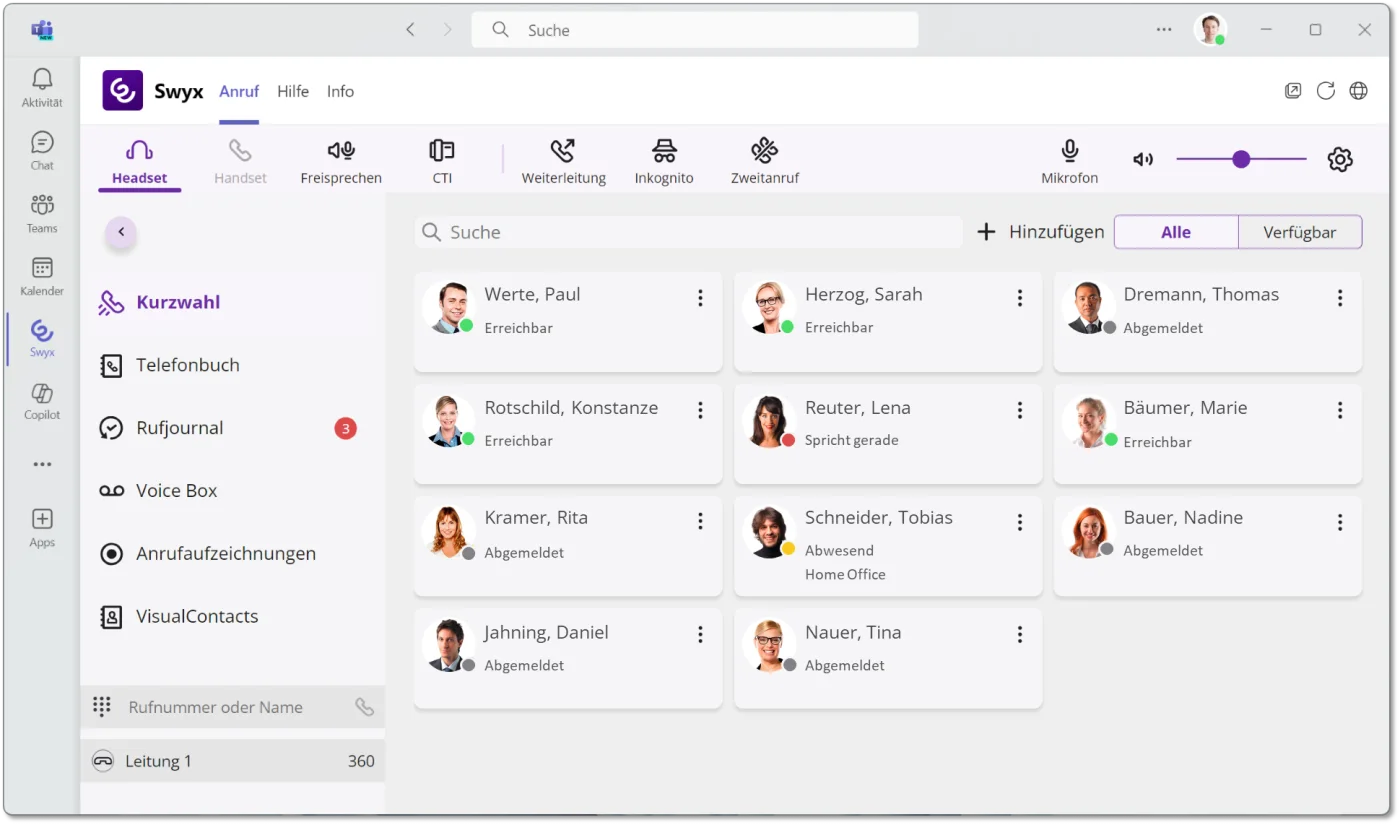Click the Rufnummer oder Name field

coord(232,707)
